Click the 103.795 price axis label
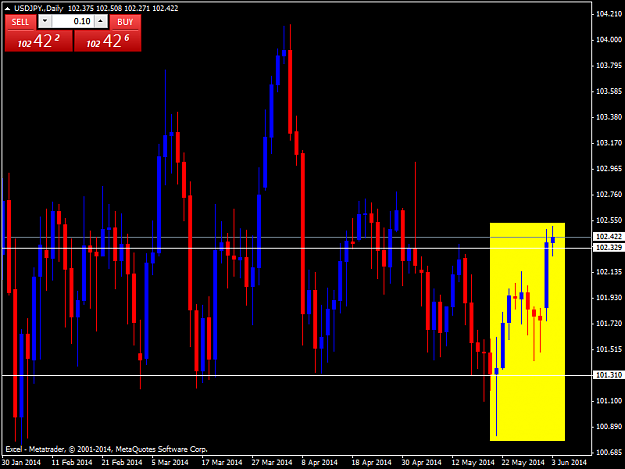 click(609, 66)
